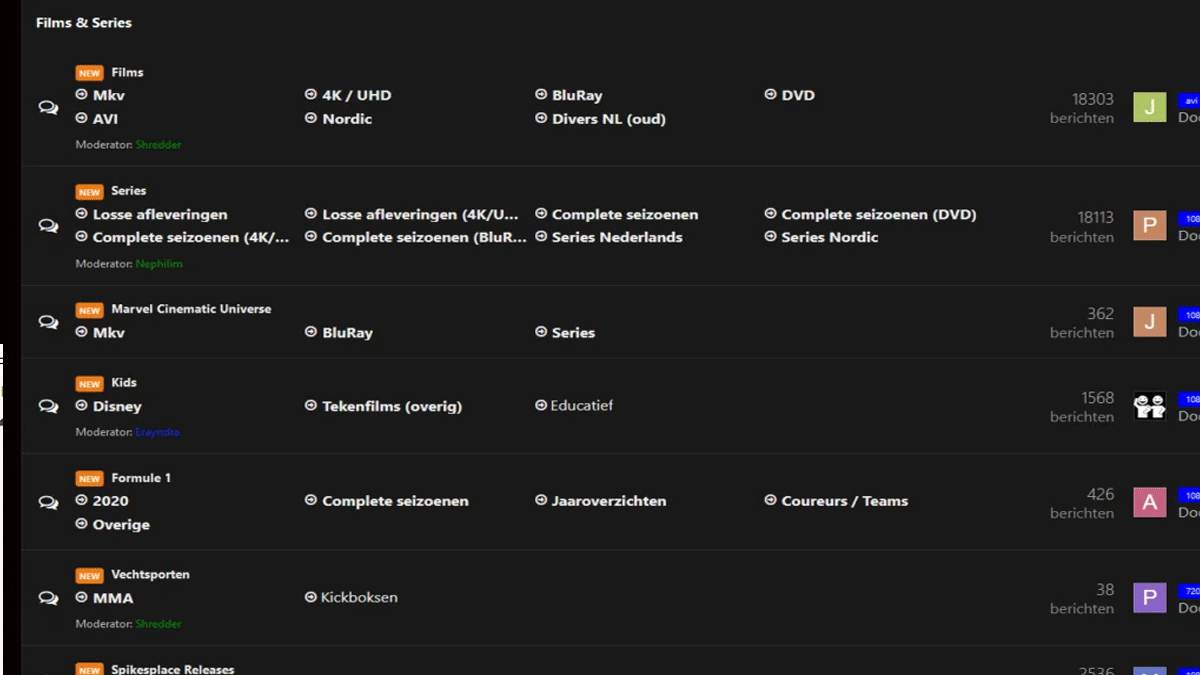The height and width of the screenshot is (675, 1200).
Task: Open the Marvel Cinematic Universe forum title
Action: [191, 309]
